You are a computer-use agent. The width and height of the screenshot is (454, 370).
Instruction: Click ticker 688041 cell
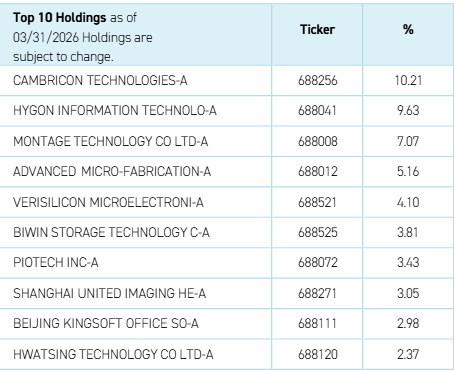click(317, 111)
